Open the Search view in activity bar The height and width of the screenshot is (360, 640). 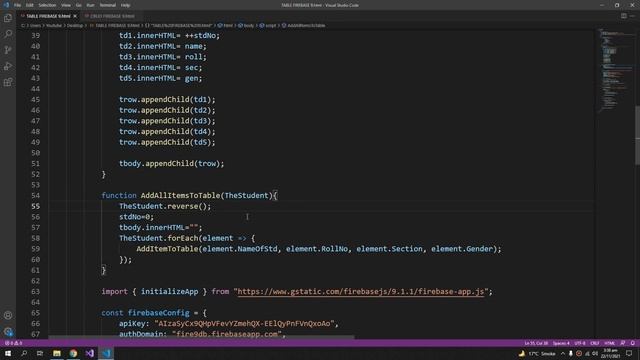click(x=8, y=34)
